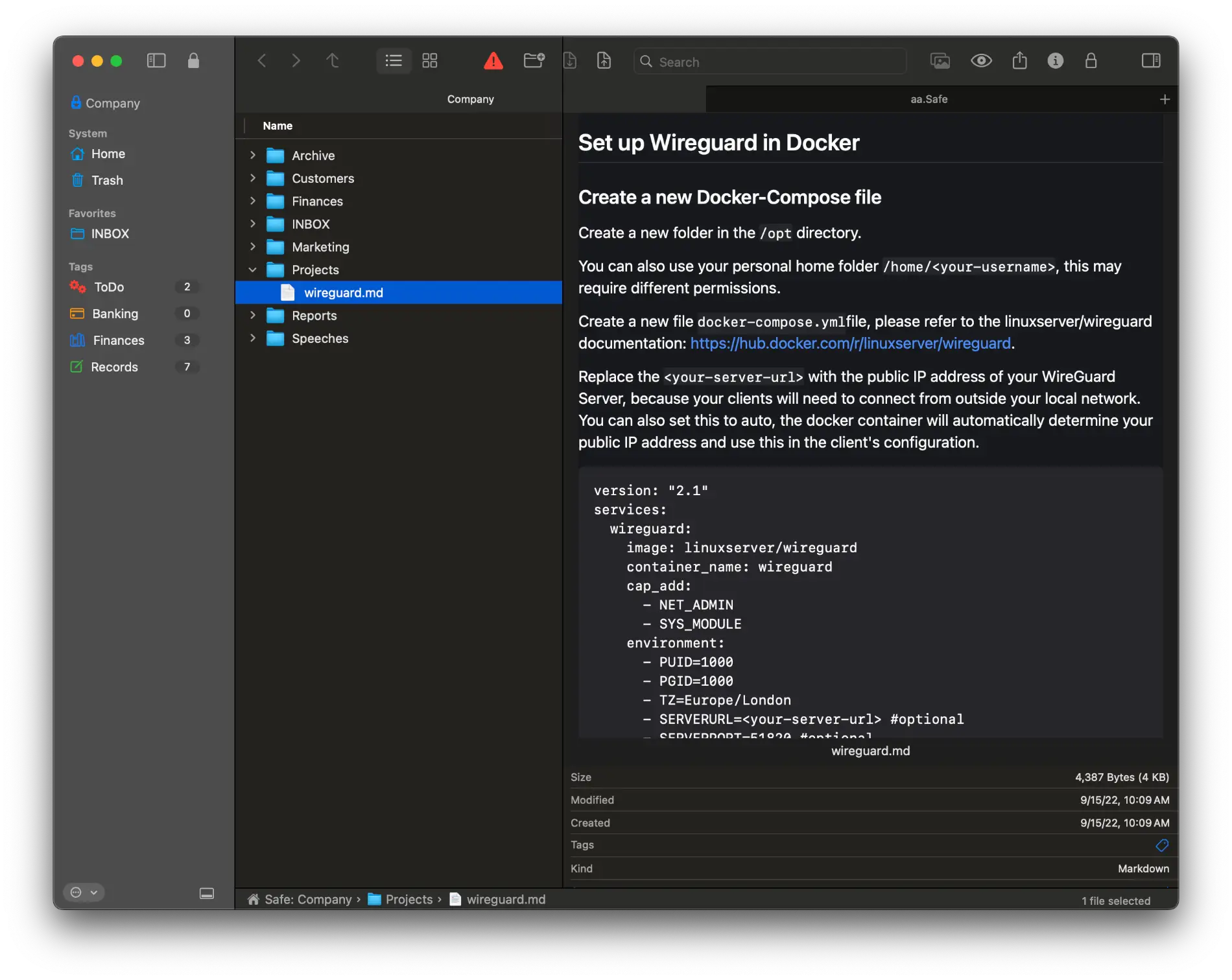
Task: Open Company safe in sidebar
Action: (x=105, y=103)
